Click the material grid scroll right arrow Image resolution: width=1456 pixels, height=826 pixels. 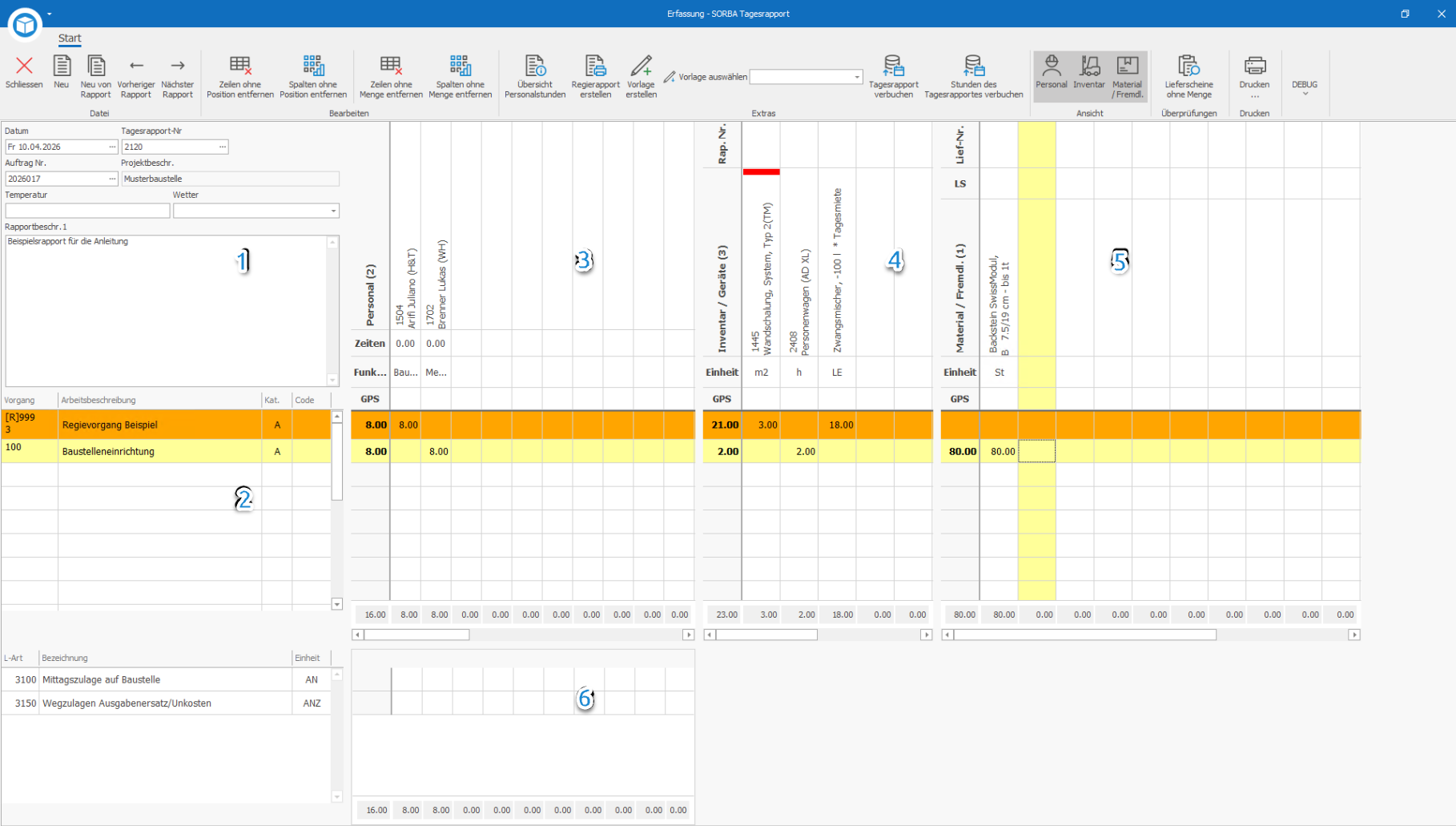coord(1354,635)
